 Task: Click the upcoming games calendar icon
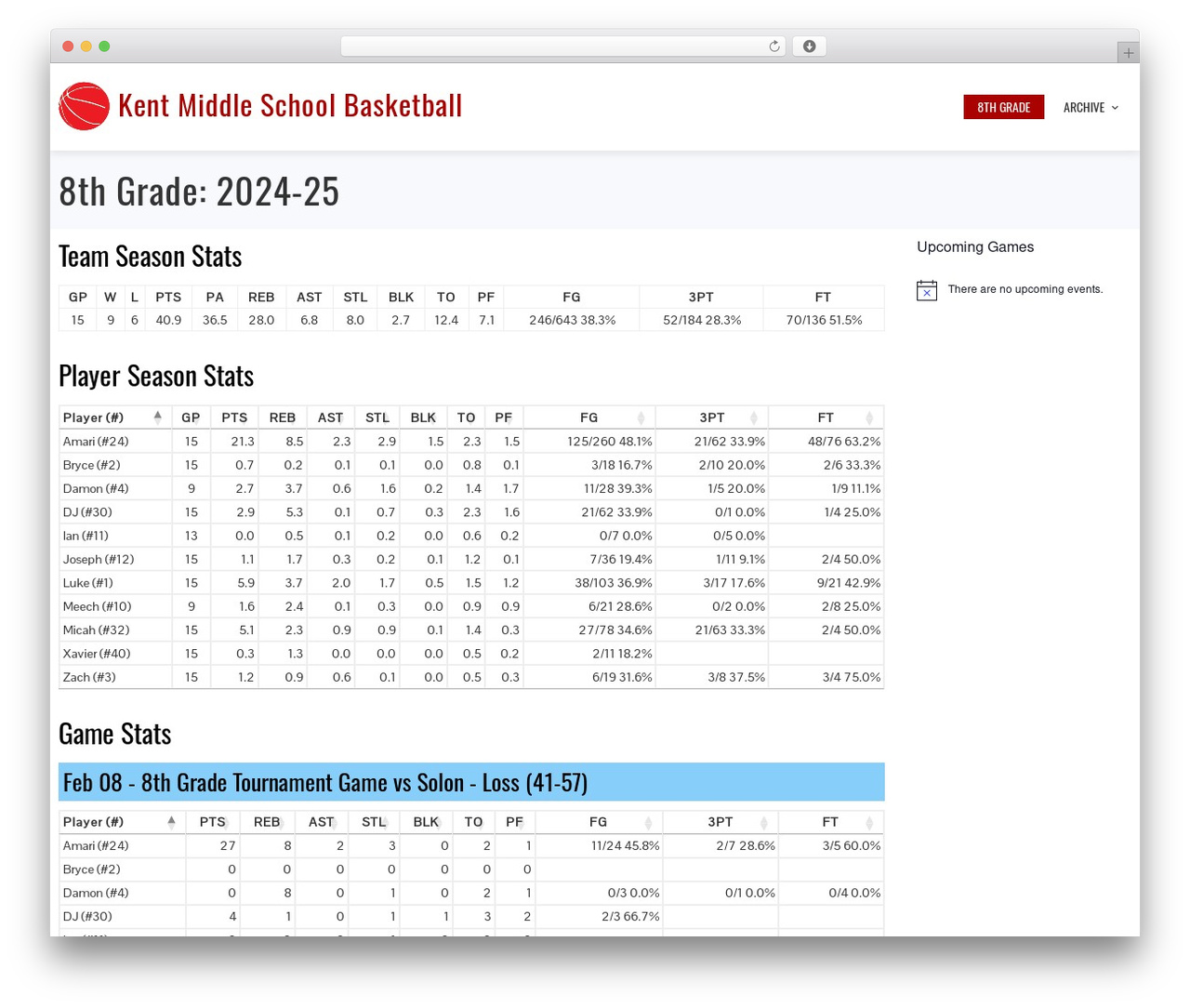[x=927, y=290]
